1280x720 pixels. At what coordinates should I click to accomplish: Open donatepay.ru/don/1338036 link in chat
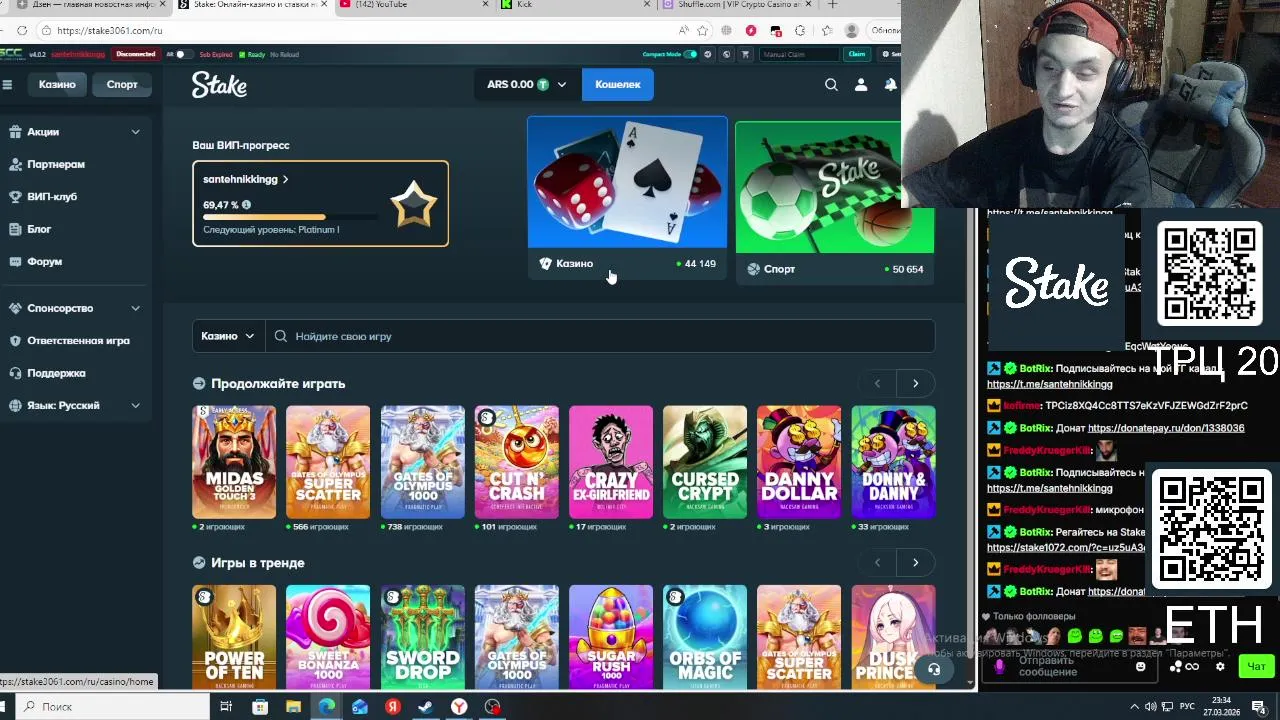1166,428
